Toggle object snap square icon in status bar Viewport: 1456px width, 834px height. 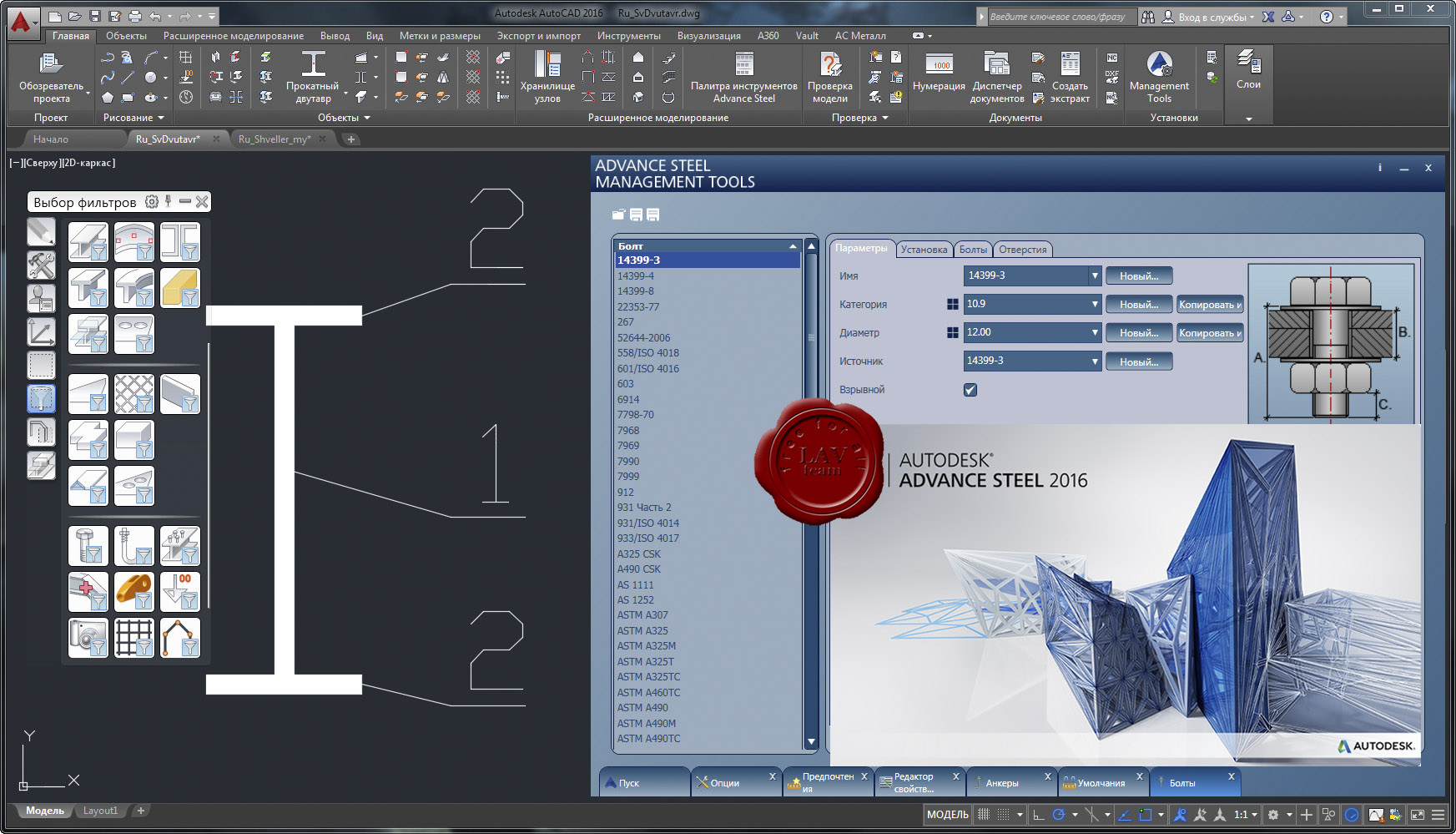click(x=1145, y=815)
